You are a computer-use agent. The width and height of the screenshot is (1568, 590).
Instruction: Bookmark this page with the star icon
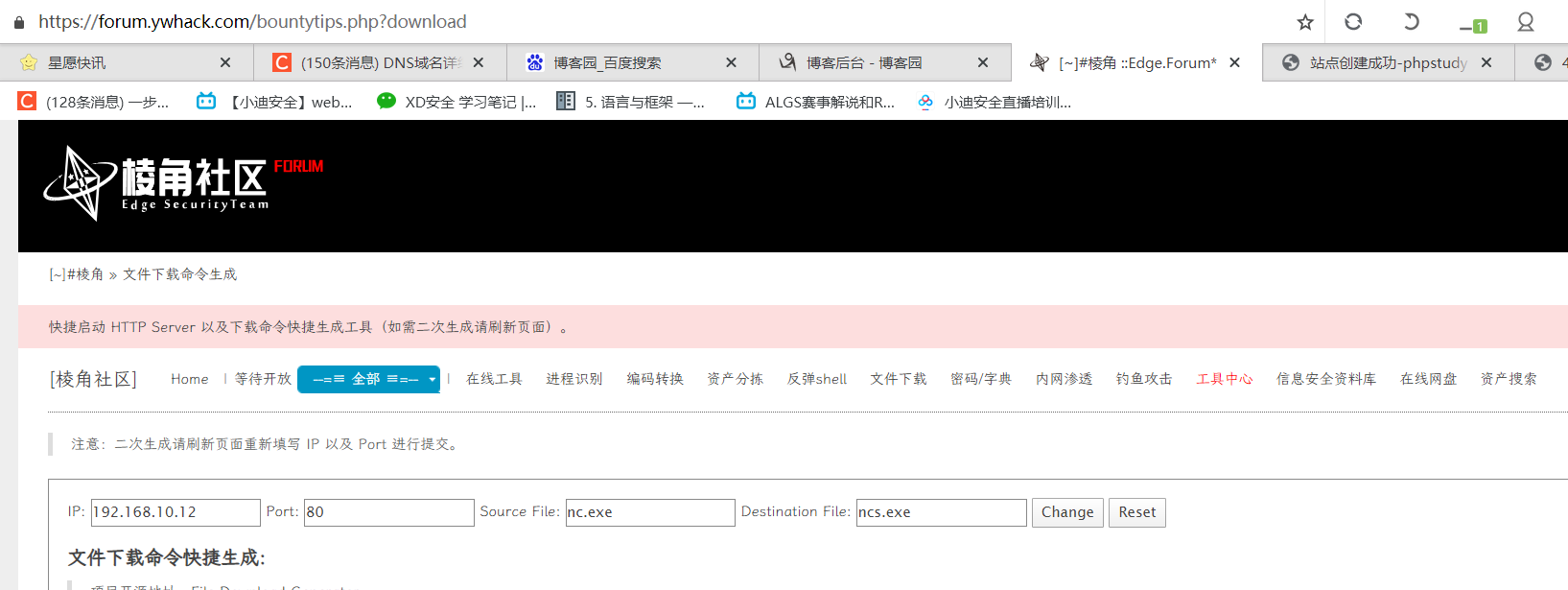(1304, 21)
